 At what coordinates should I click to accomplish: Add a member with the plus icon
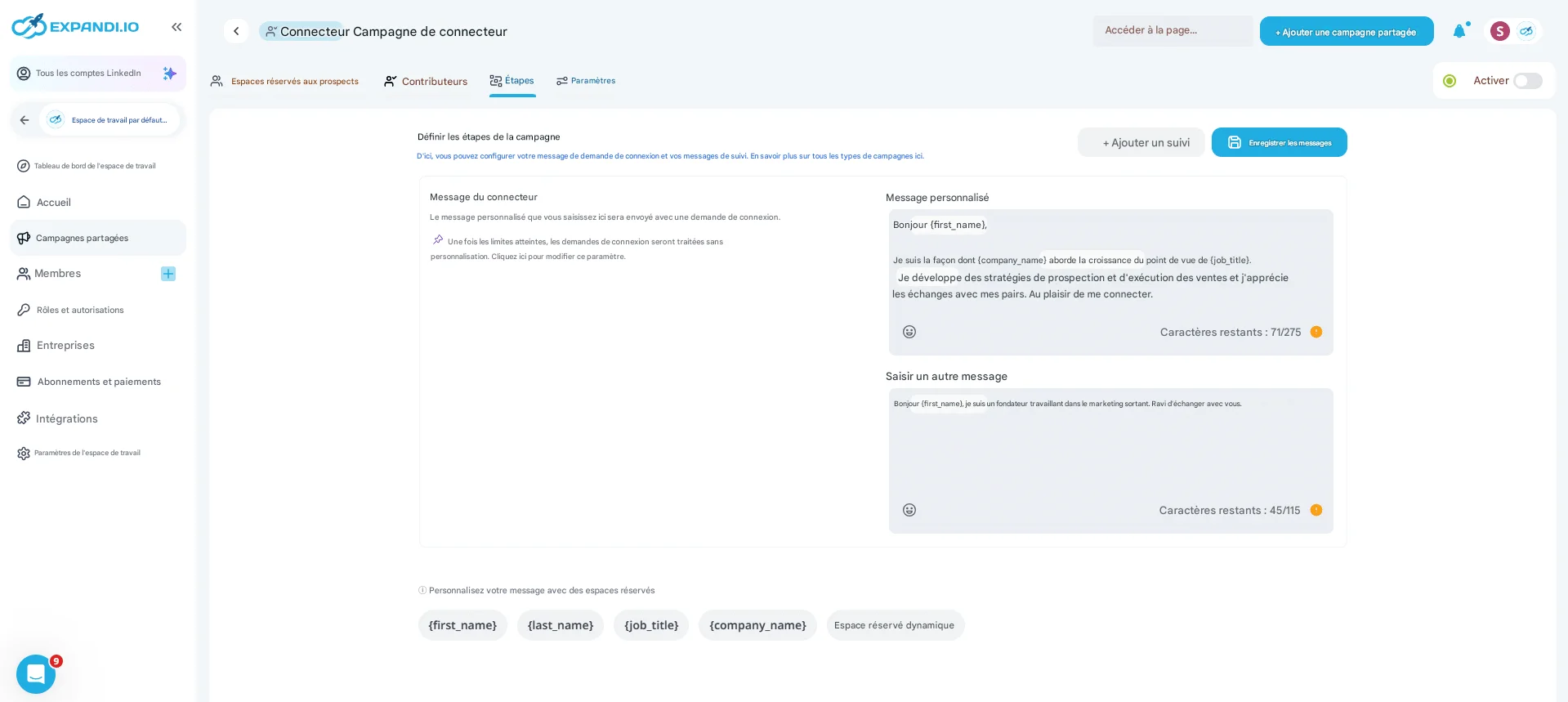click(x=168, y=274)
